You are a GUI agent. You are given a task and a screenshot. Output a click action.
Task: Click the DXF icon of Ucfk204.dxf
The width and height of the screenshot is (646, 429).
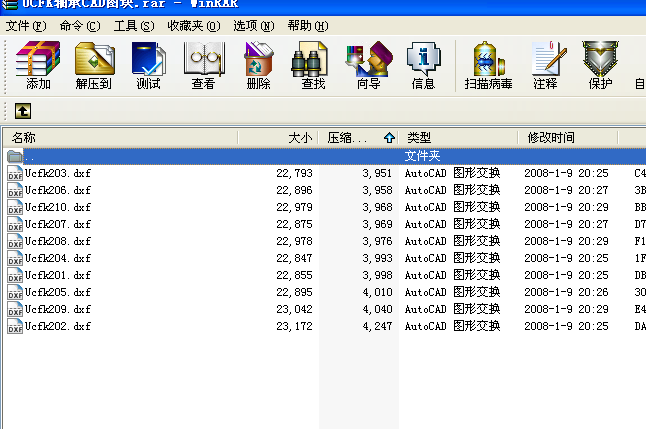coord(15,258)
